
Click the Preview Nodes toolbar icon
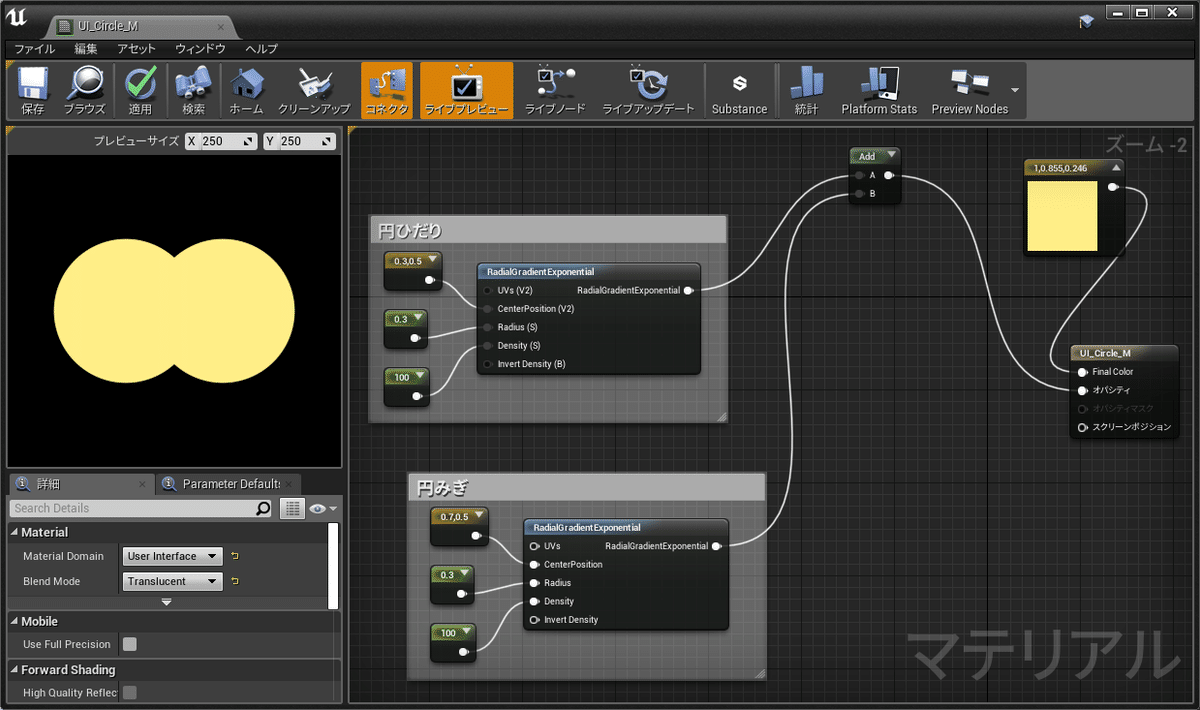[x=969, y=91]
